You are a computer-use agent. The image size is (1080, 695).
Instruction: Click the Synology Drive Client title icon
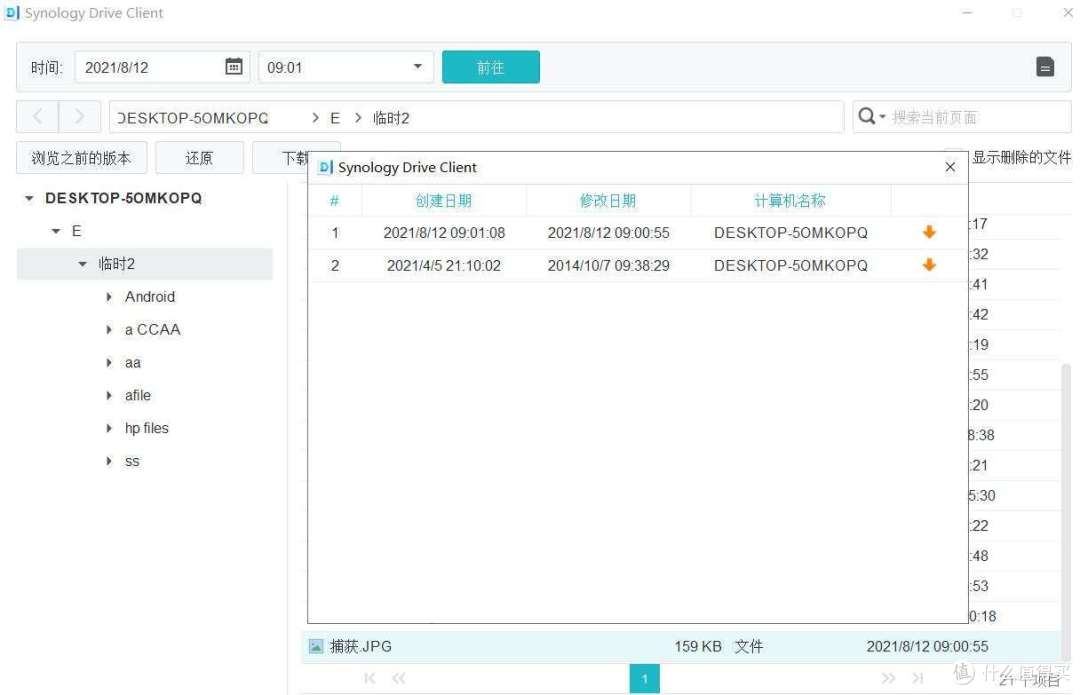click(12, 12)
